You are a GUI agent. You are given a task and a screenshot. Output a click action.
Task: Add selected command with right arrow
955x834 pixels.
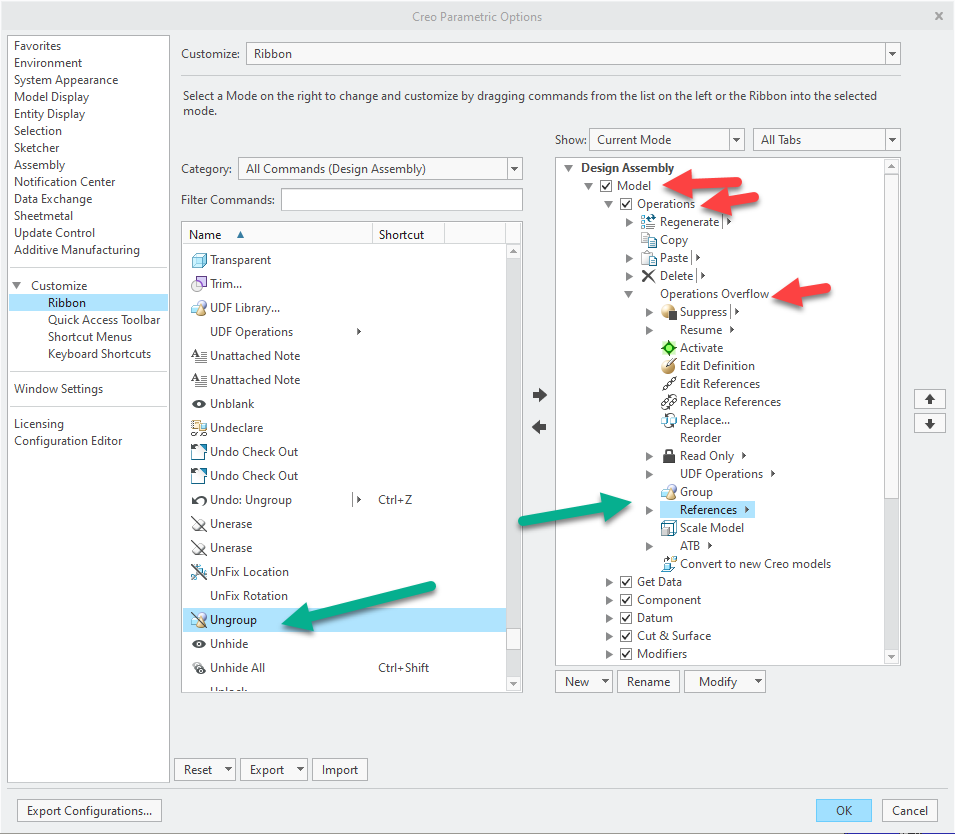(540, 395)
